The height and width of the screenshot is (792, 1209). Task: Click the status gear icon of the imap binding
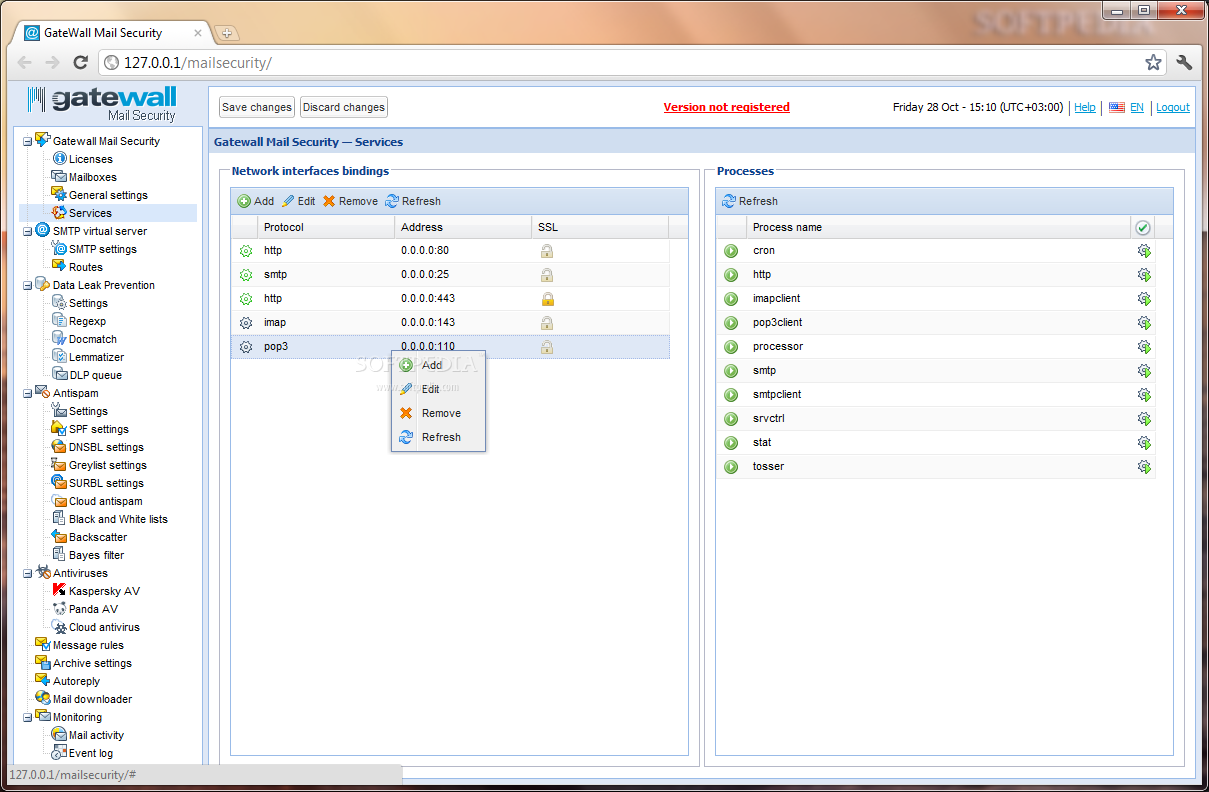pos(246,323)
